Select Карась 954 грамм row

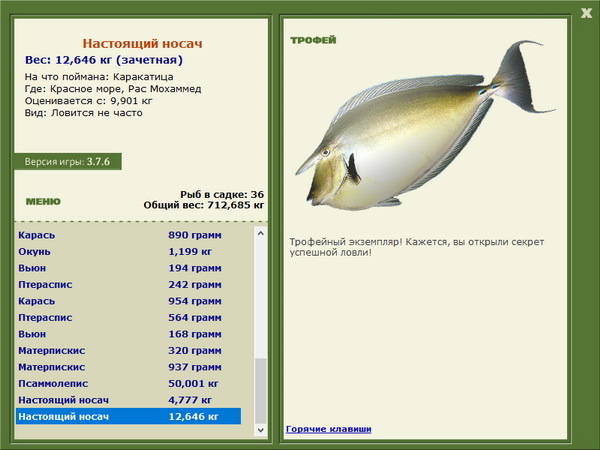(129, 301)
